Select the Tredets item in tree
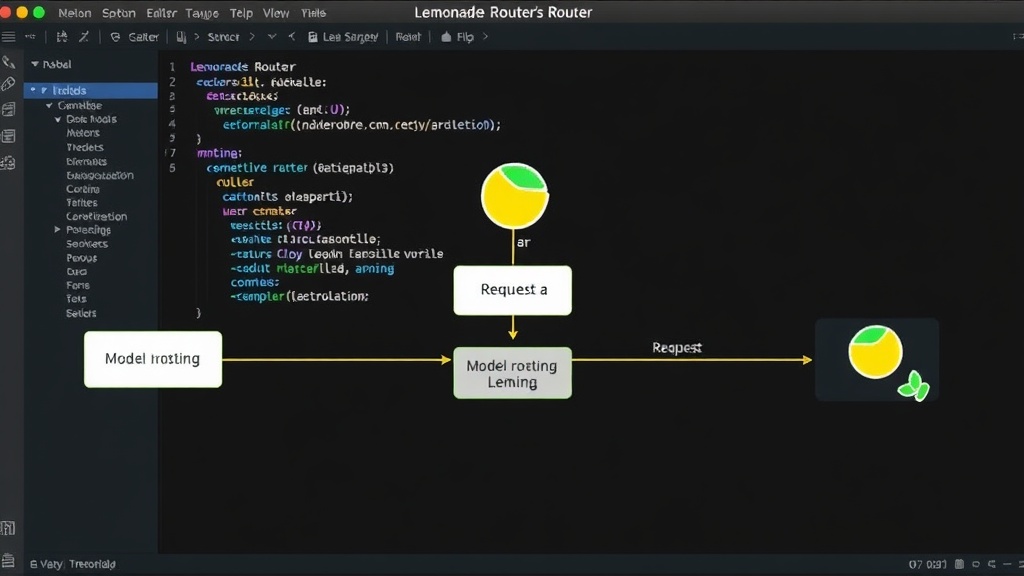 85,148
